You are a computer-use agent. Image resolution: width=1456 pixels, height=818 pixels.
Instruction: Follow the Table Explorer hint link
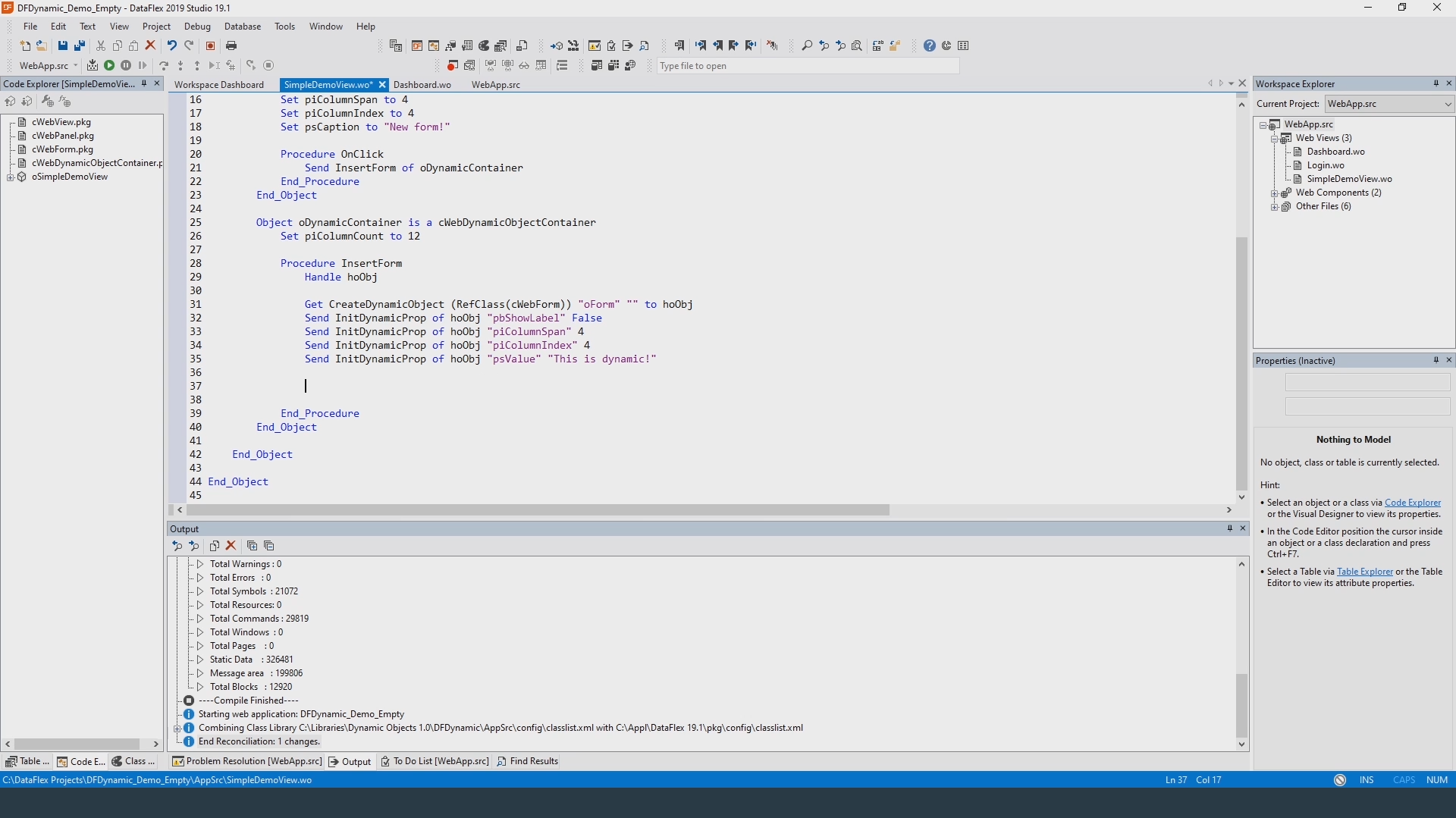point(1364,572)
